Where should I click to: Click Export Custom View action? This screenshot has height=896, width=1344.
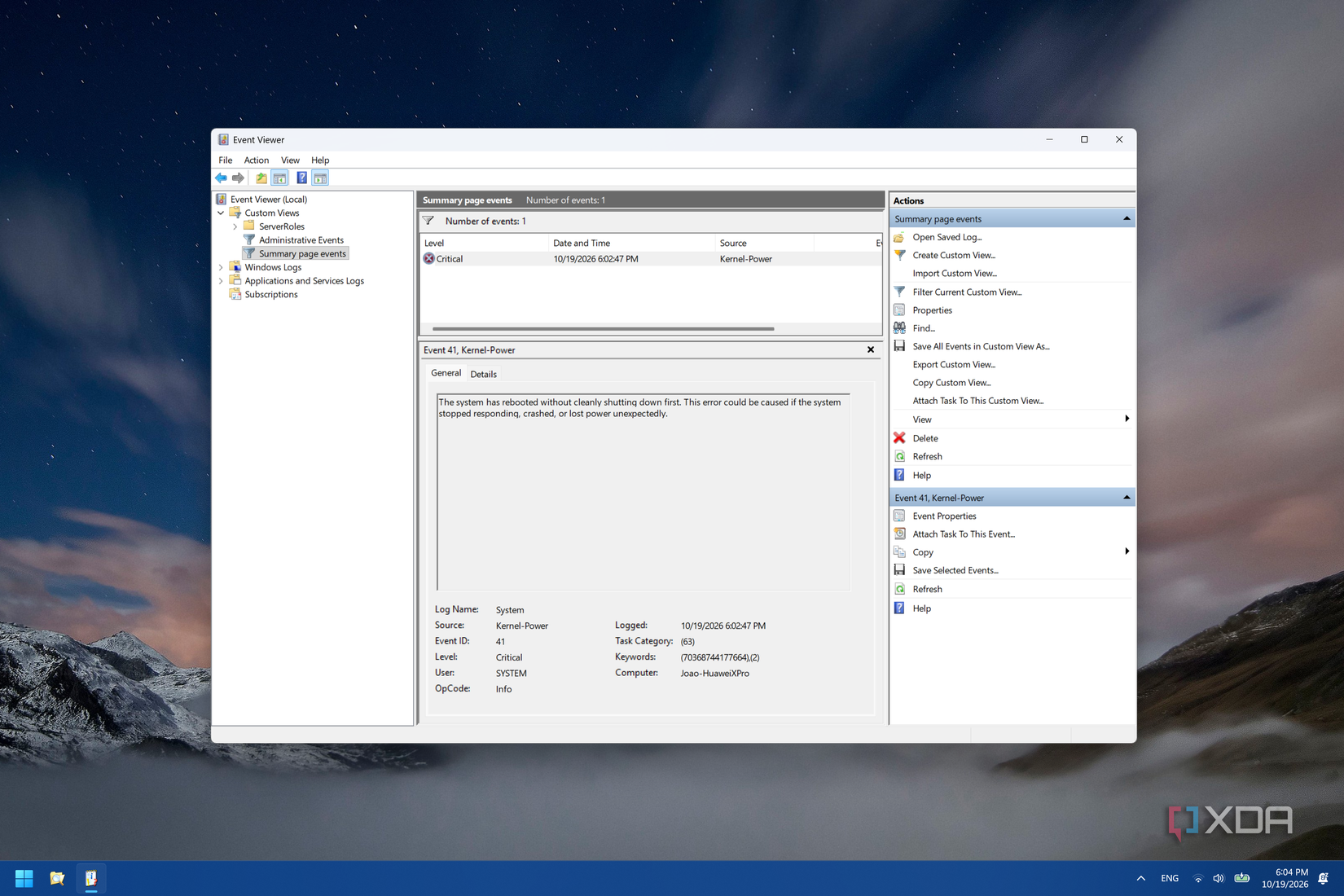click(x=954, y=365)
